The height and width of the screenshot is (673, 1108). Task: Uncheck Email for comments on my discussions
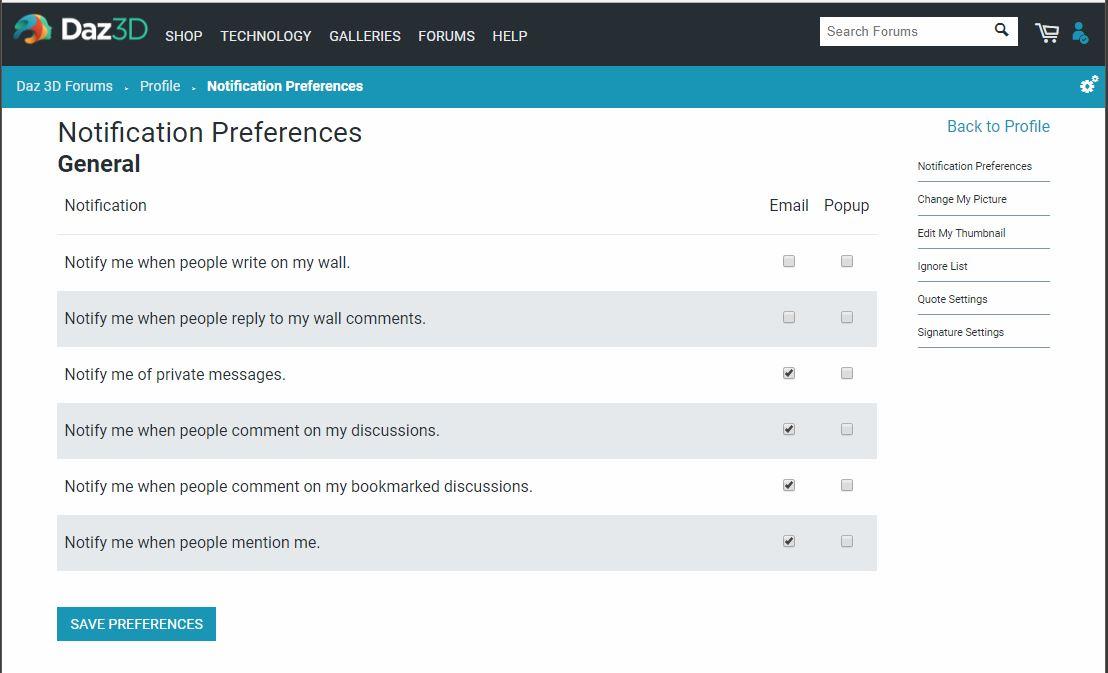[789, 429]
